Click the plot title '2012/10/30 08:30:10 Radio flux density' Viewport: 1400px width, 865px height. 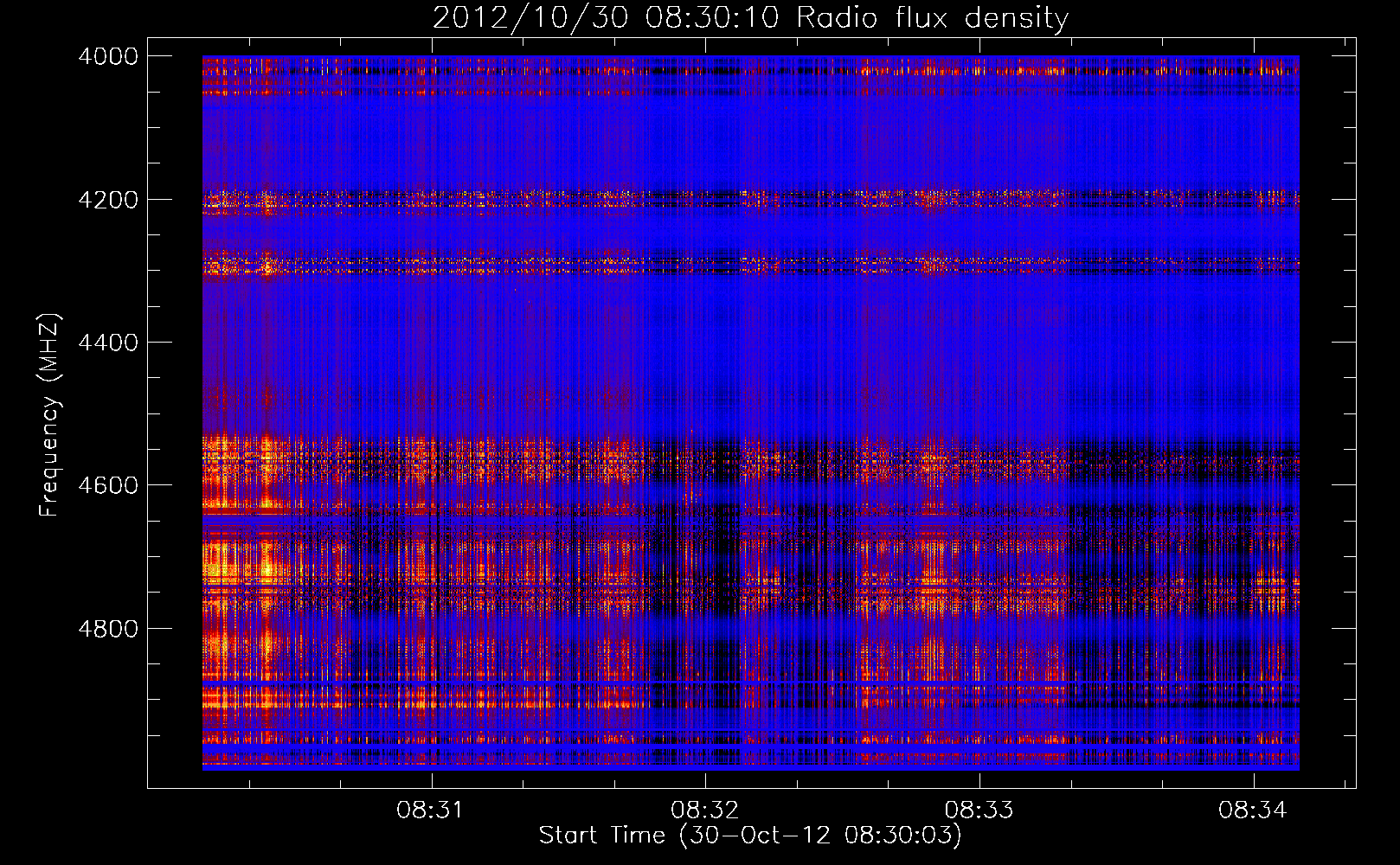(x=750, y=18)
